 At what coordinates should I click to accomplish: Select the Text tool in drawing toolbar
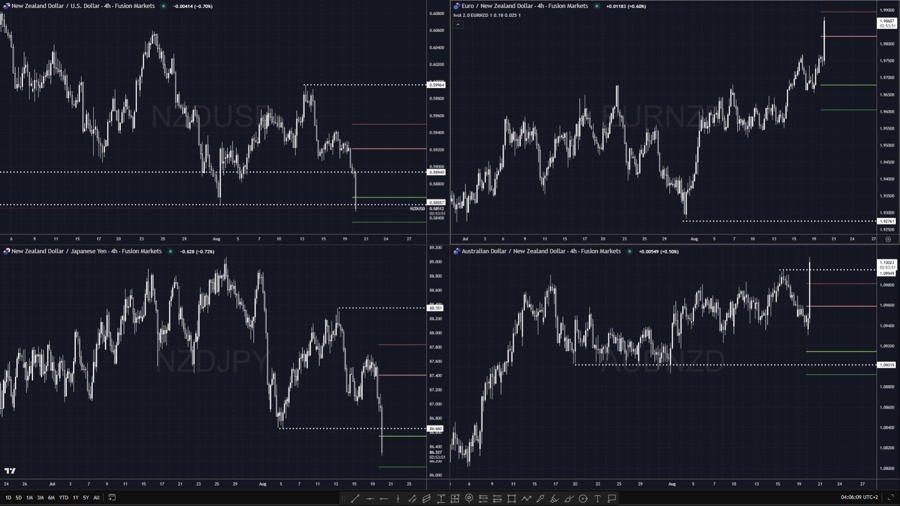[x=598, y=498]
